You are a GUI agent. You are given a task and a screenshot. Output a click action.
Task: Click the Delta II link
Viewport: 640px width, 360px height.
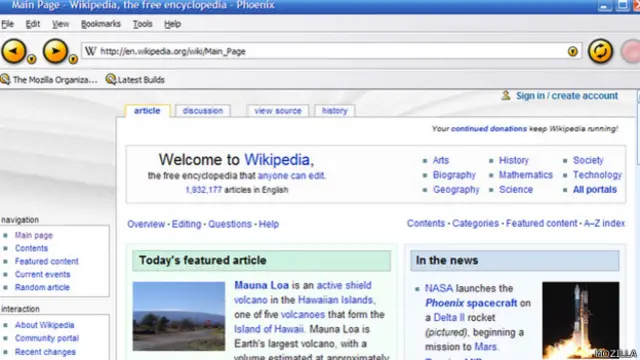pos(449,318)
